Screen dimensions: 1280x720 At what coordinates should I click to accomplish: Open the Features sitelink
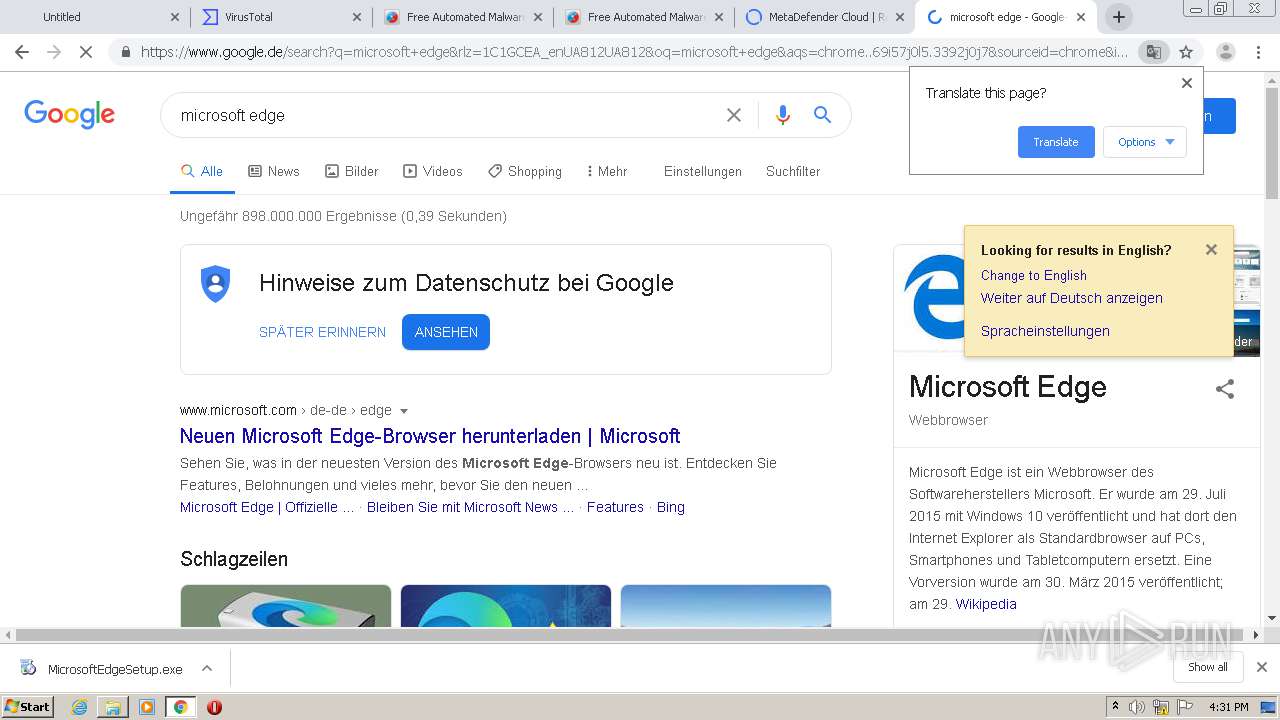click(x=615, y=507)
